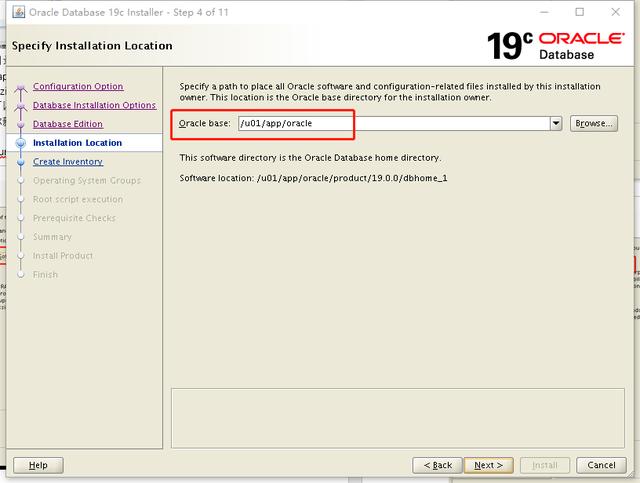The image size is (640, 483).
Task: Minimize the installer window
Action: (544, 12)
